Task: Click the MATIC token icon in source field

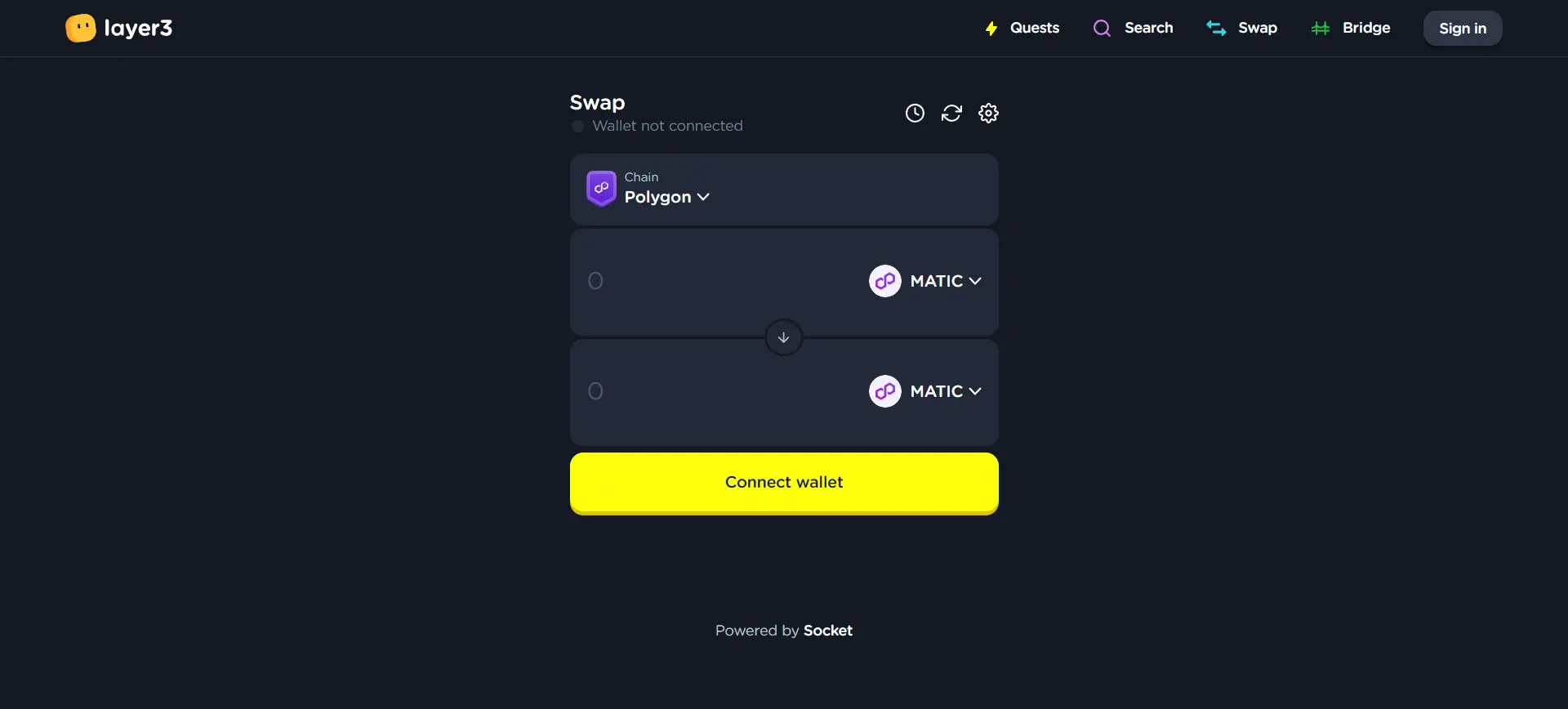Action: [x=884, y=281]
